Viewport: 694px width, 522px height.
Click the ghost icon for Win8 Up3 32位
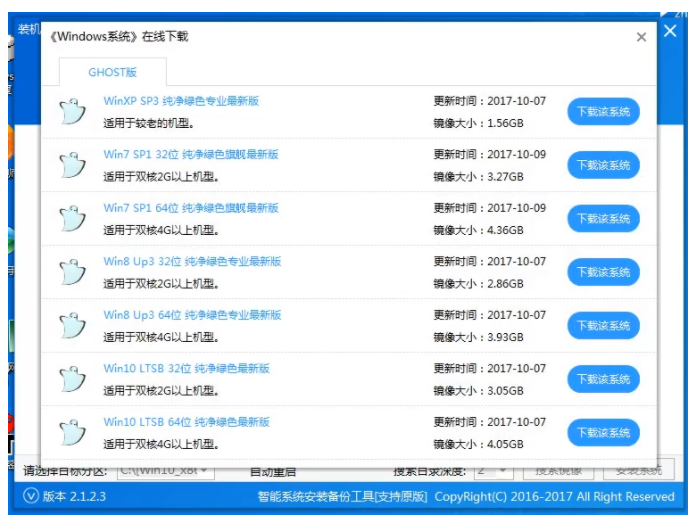pyautogui.click(x=72, y=272)
